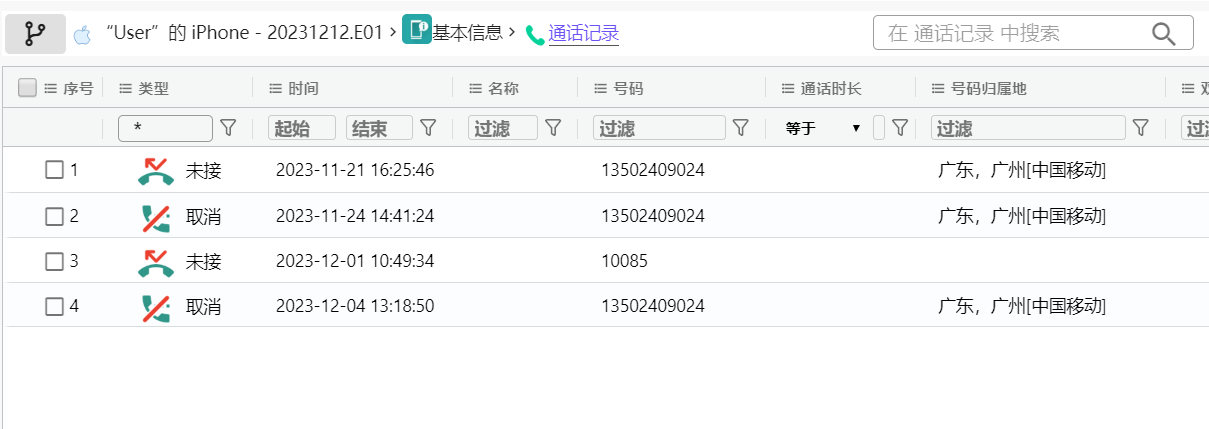Click the missed call icon in row 1

point(155,170)
